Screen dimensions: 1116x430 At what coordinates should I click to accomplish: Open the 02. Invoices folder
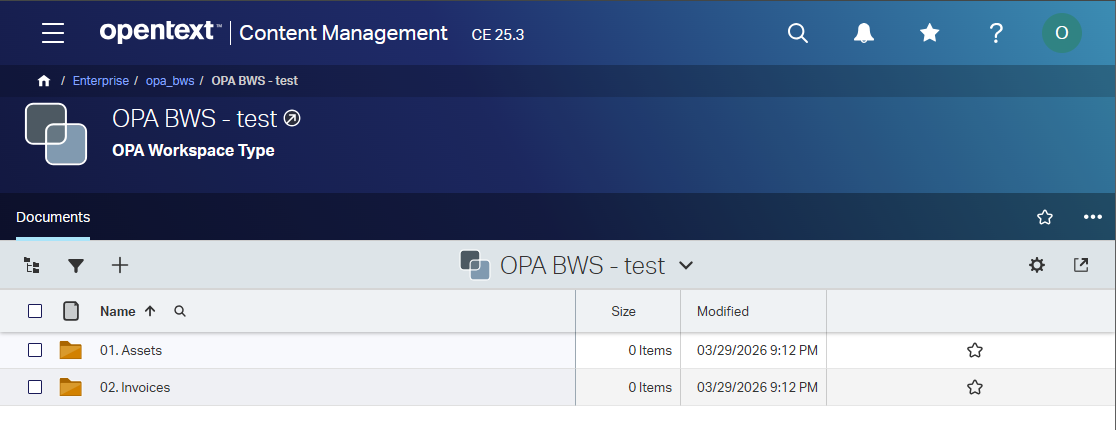click(135, 387)
